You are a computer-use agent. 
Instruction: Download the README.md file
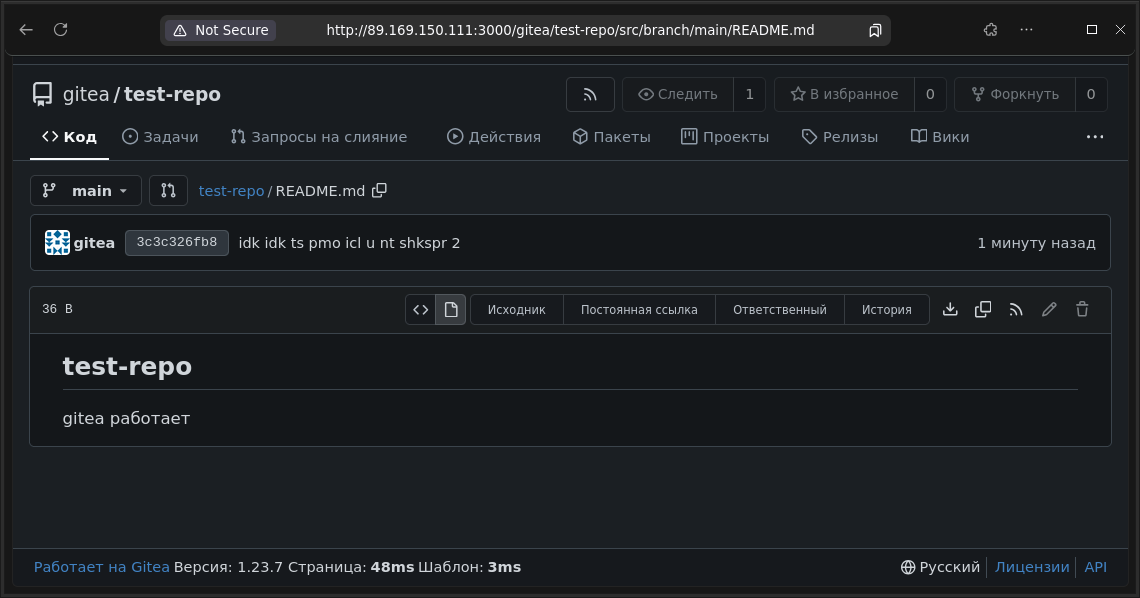[x=950, y=310]
